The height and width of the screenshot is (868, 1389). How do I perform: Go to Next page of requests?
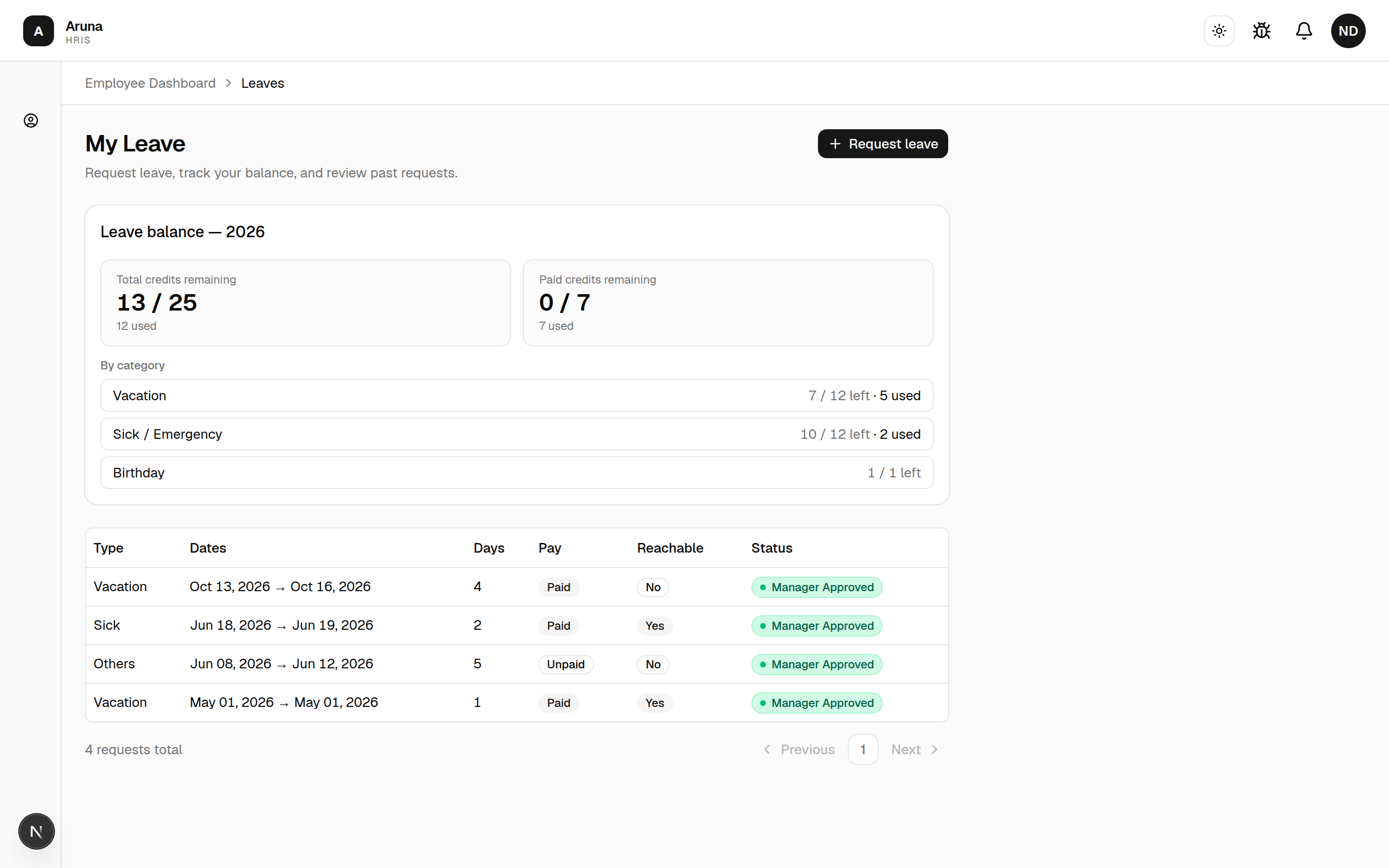tap(914, 749)
